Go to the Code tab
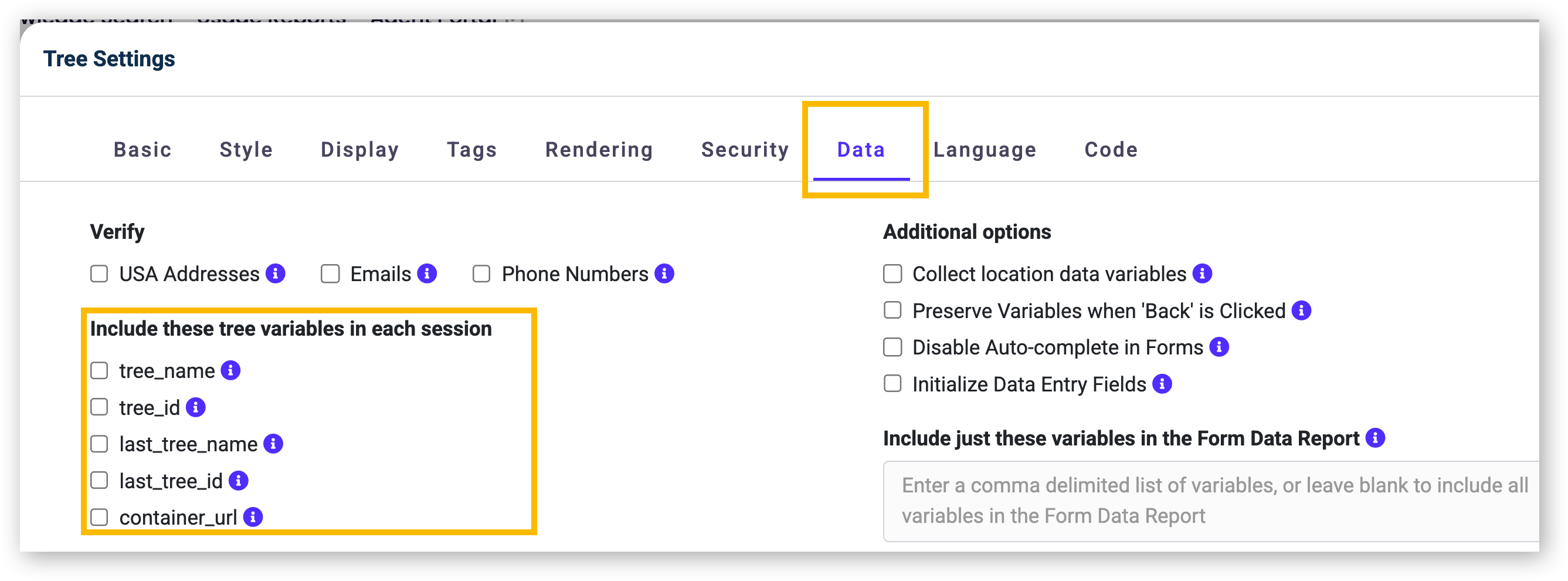Screen dimensions: 1568x581 coord(1111,150)
